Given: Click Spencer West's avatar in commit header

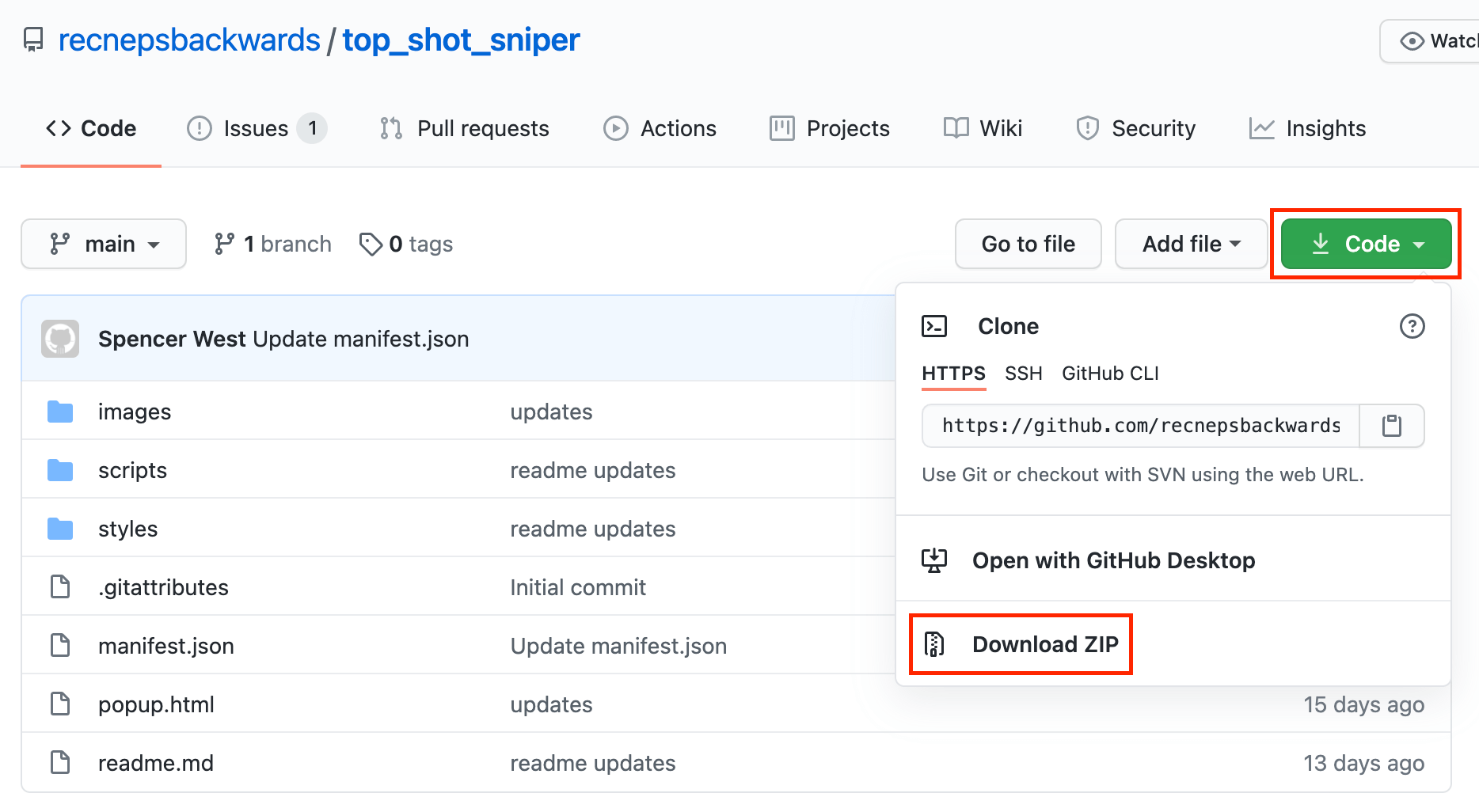Looking at the screenshot, I should click(60, 339).
